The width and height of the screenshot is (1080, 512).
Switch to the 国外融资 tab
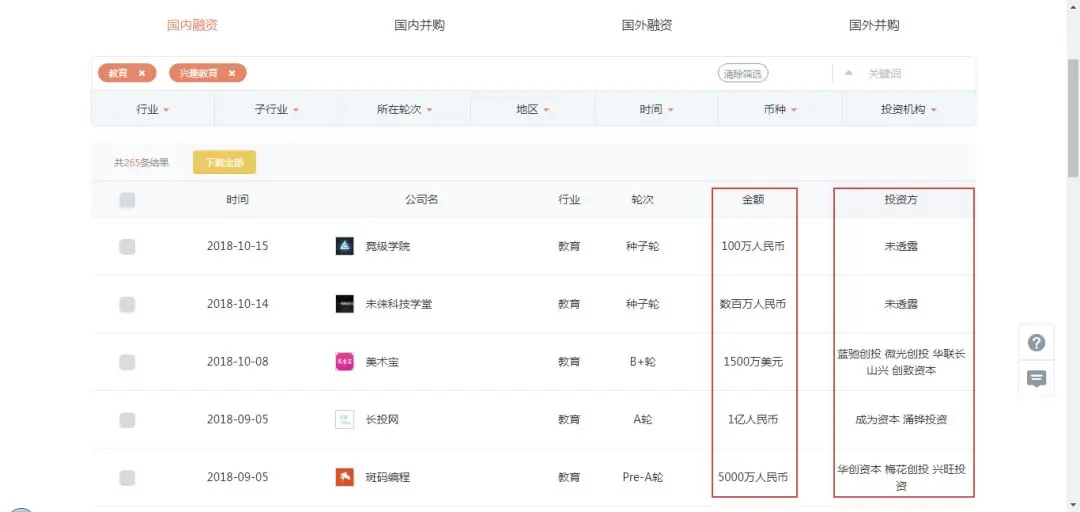pos(647,25)
